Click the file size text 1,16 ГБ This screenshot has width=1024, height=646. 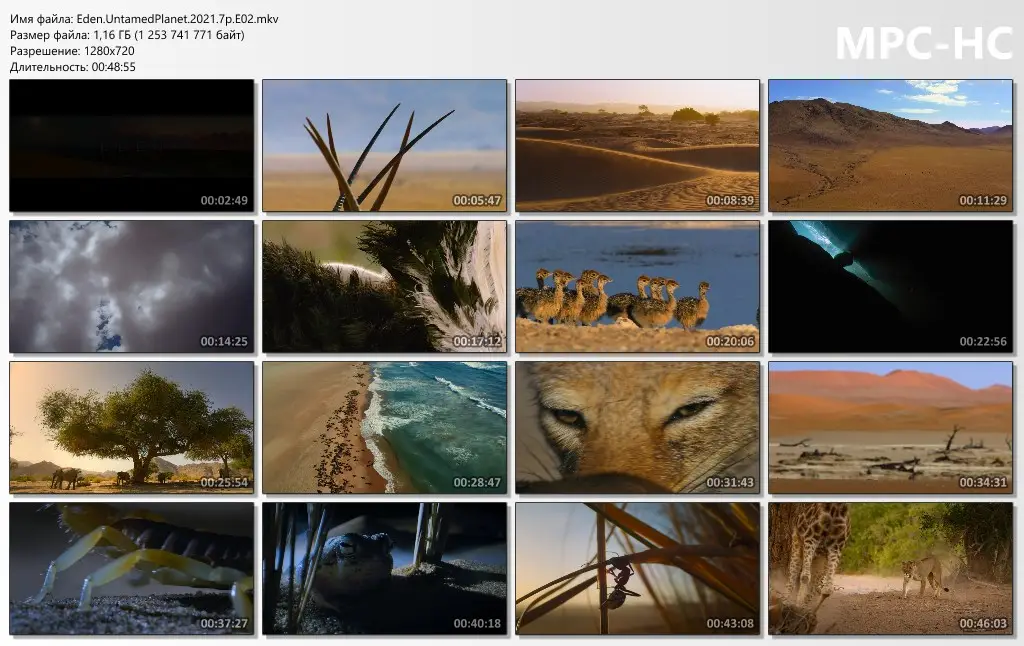tap(112, 35)
